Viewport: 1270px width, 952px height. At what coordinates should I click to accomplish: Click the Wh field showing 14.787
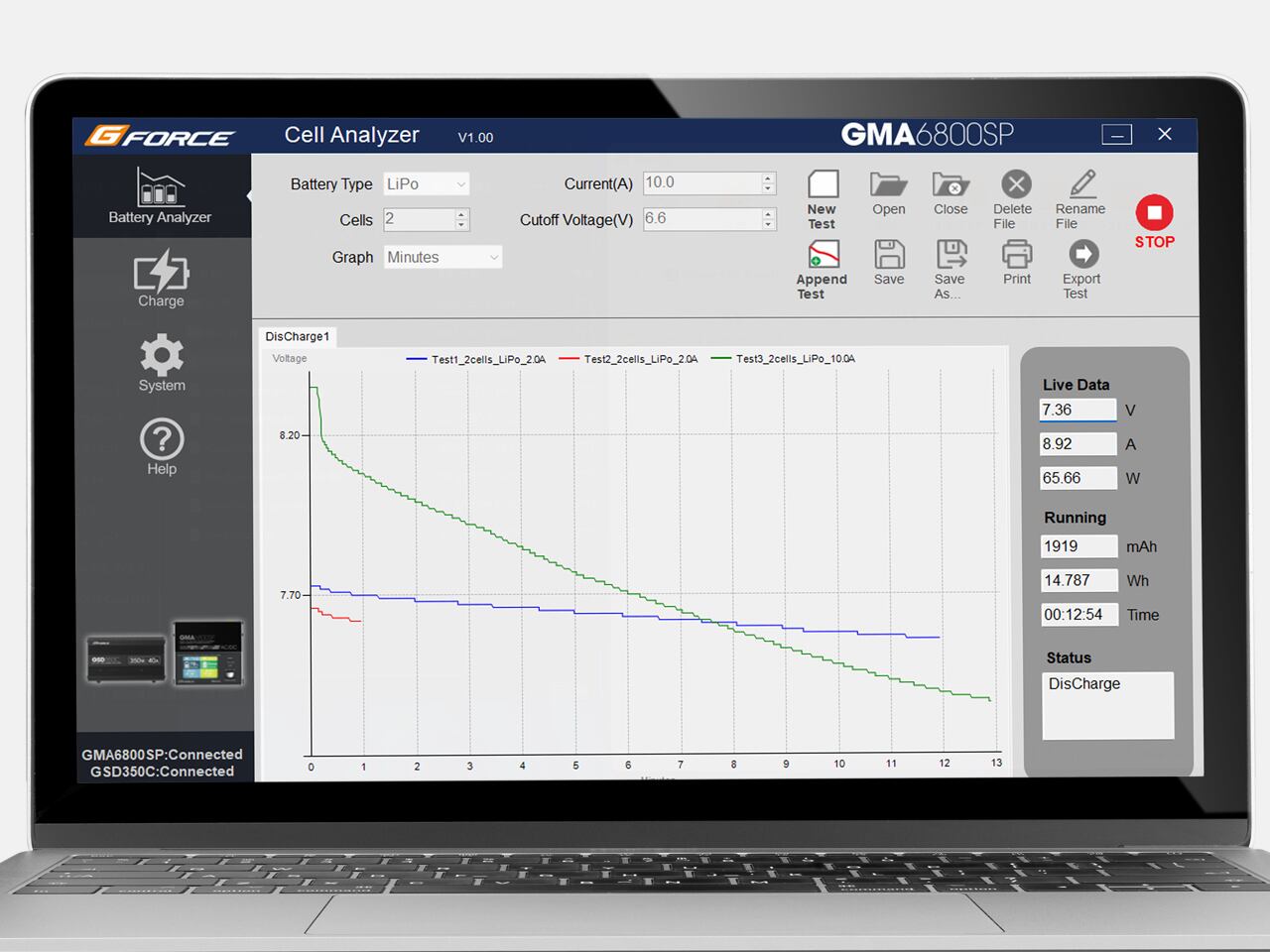tap(1079, 580)
